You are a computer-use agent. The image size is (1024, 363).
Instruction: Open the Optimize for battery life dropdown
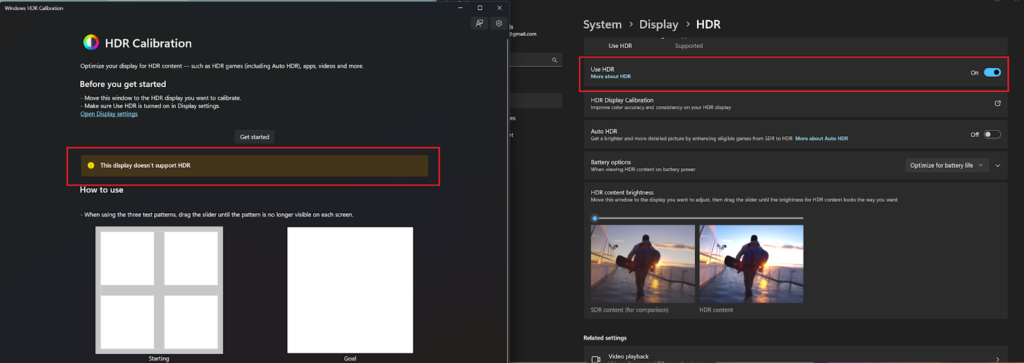tap(947, 165)
